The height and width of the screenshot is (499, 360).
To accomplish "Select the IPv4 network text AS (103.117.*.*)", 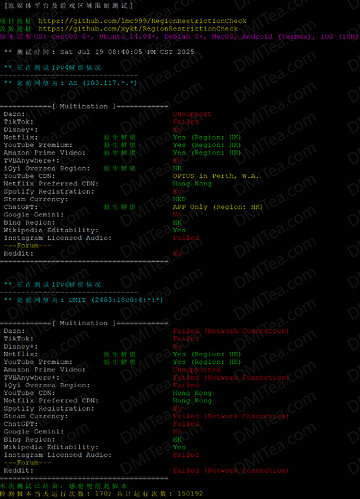I will pos(102,83).
